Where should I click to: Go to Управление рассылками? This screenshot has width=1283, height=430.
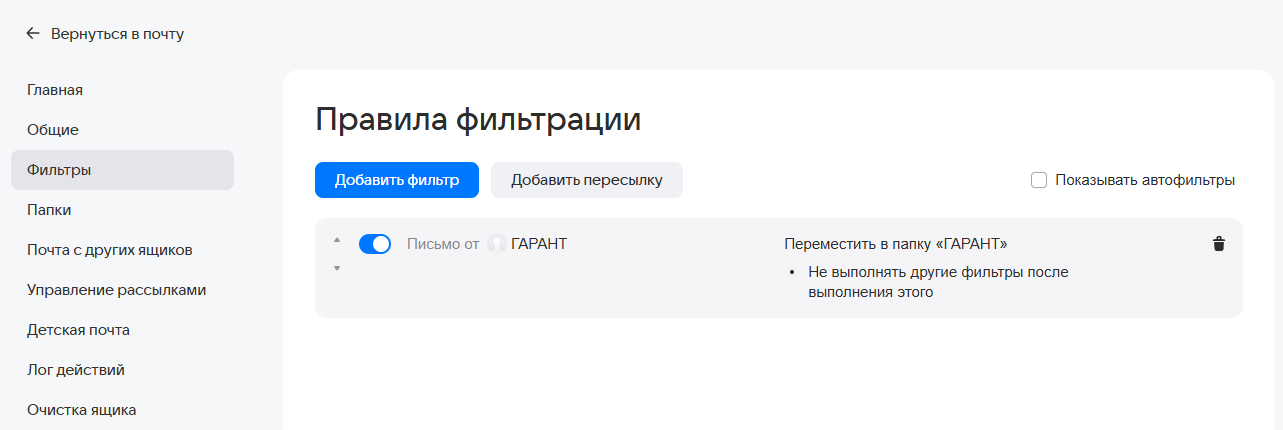pos(117,290)
